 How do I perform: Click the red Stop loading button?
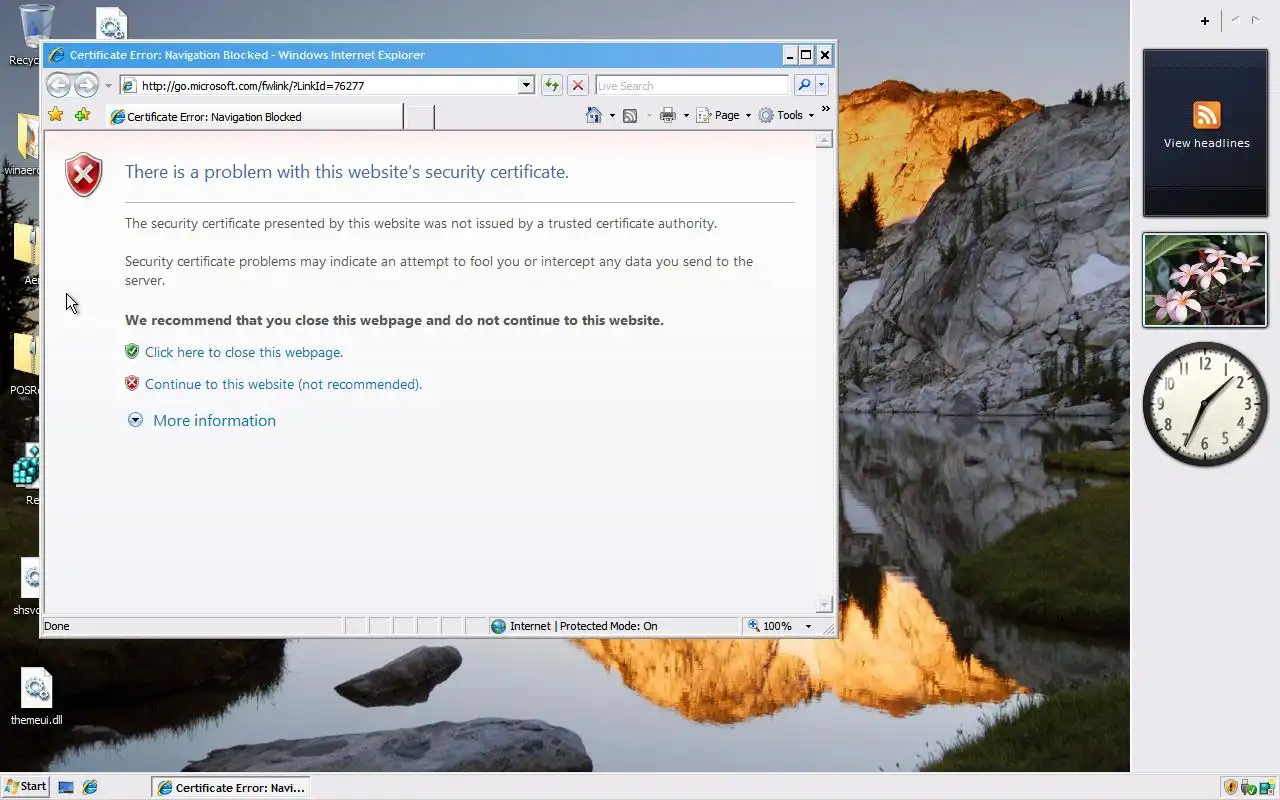[578, 86]
